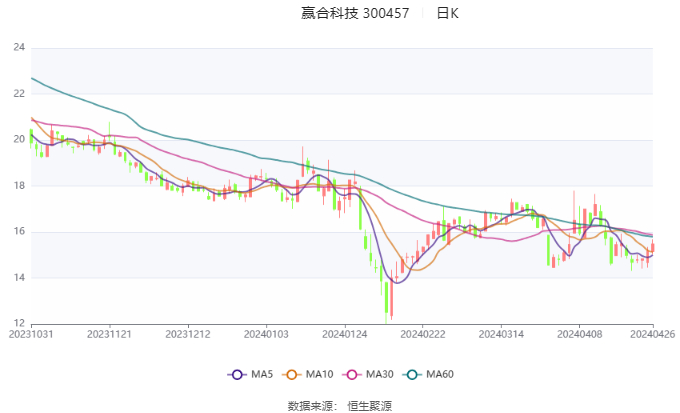Toggle the MA30 pink legend marker
The image size is (680, 413).
point(353,374)
